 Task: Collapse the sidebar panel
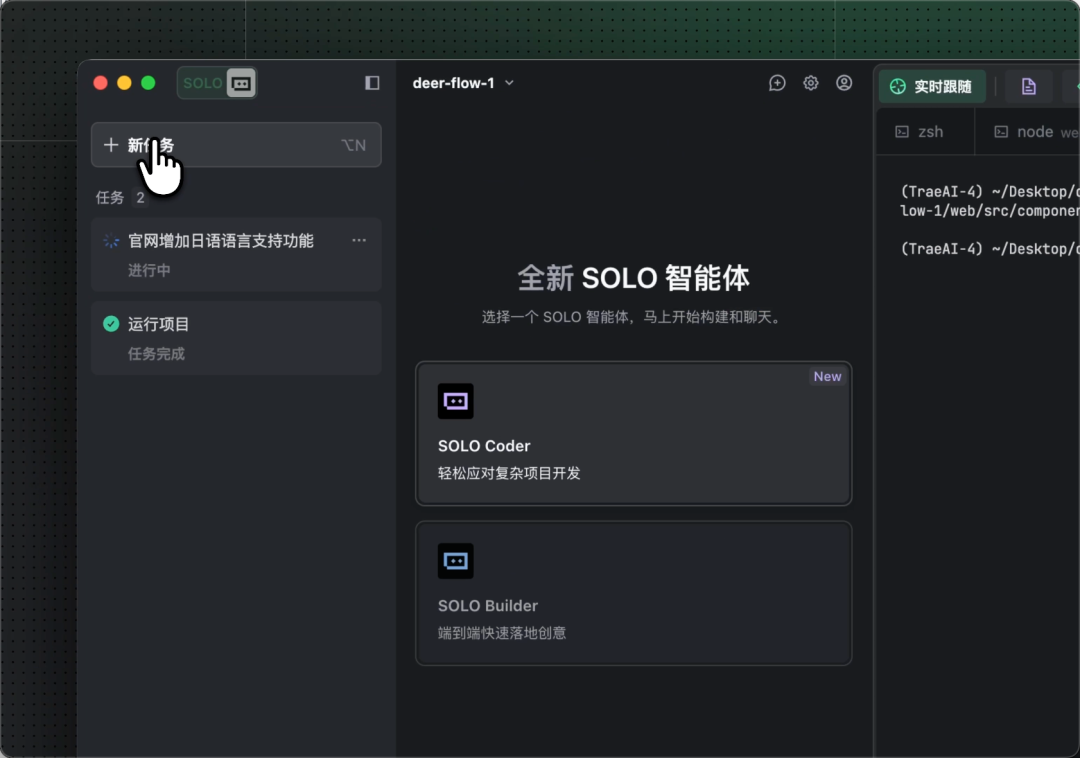(372, 83)
